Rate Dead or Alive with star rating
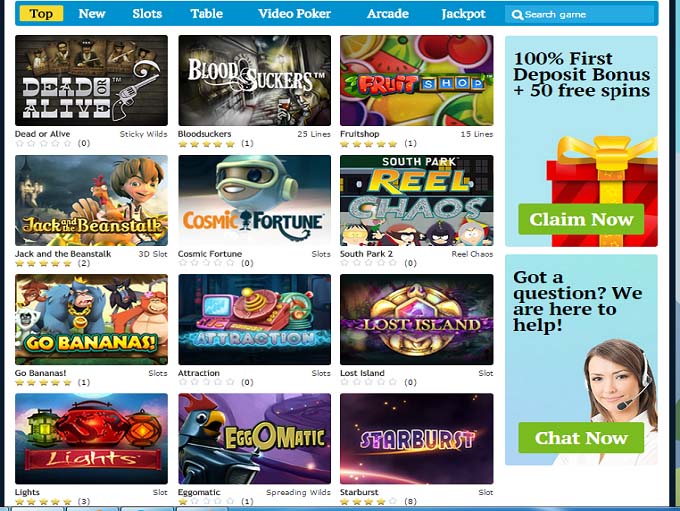 (x=43, y=143)
